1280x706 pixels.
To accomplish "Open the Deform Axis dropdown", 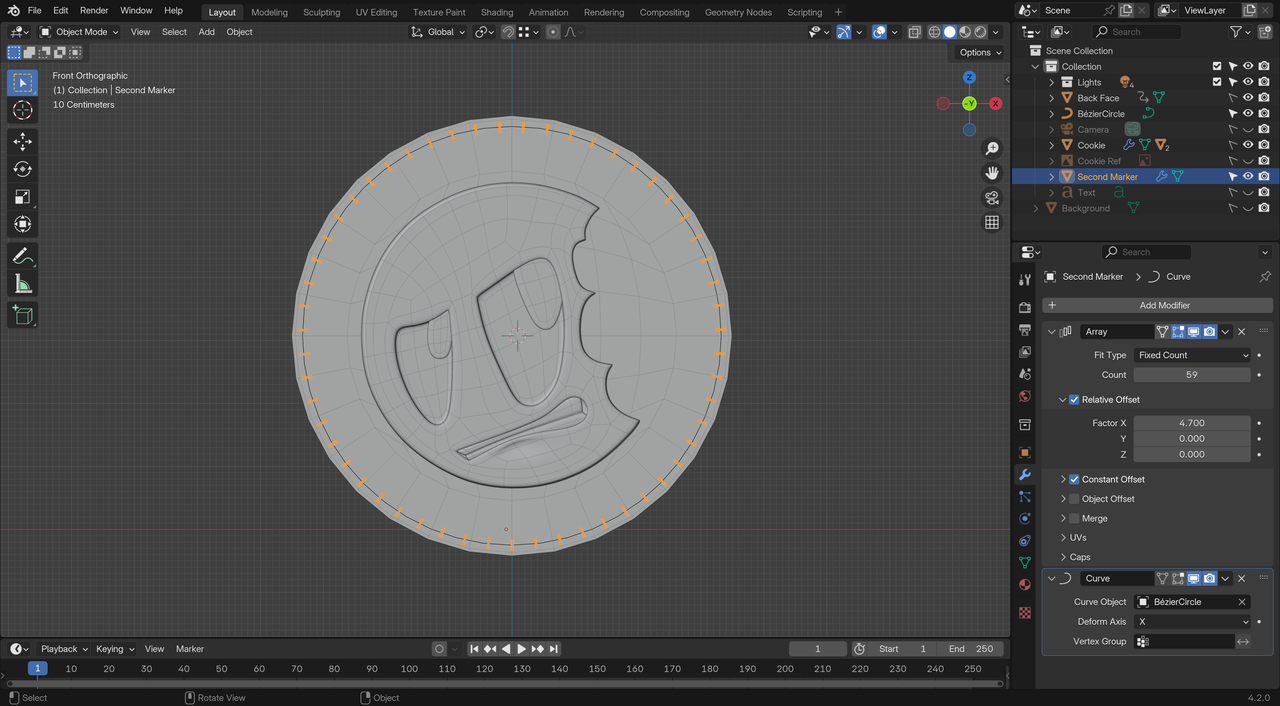I will pos(1192,622).
